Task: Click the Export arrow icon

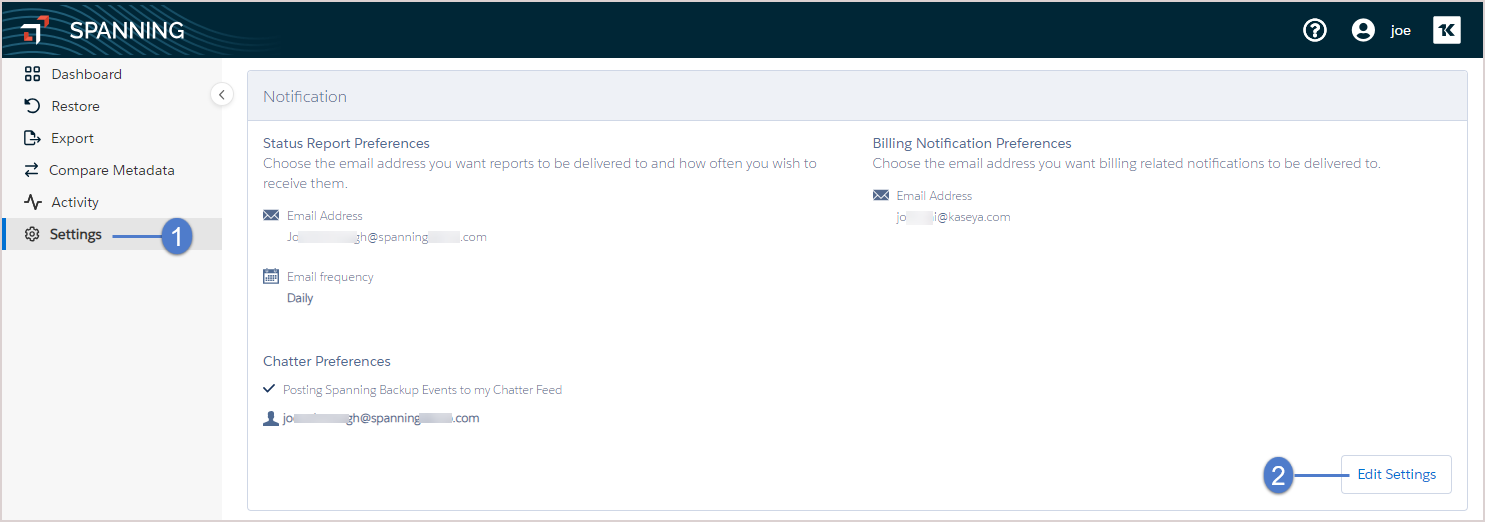Action: pyautogui.click(x=32, y=138)
